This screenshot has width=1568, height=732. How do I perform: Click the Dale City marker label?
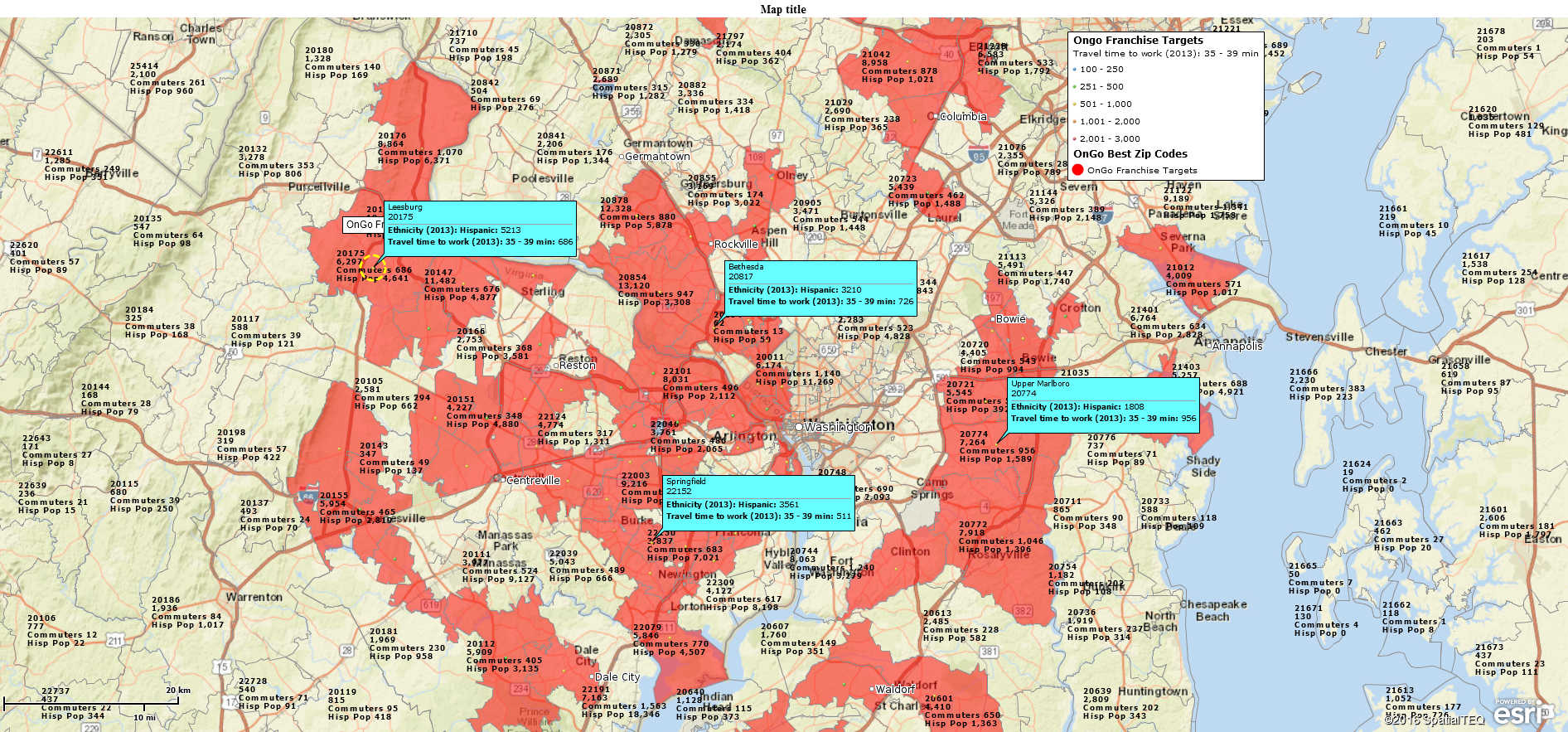coord(617,677)
